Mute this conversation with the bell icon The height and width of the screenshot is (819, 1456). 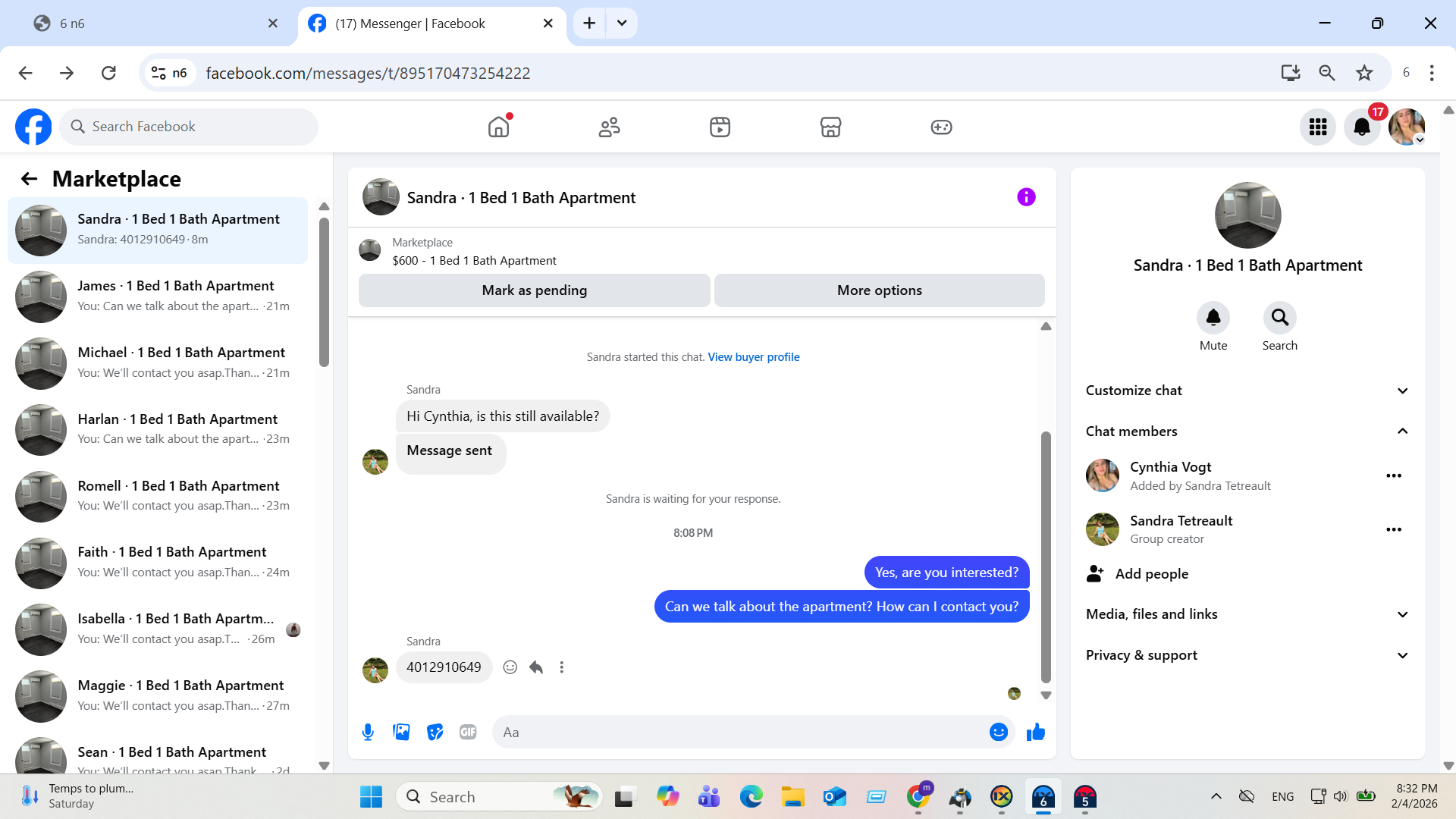(1213, 318)
